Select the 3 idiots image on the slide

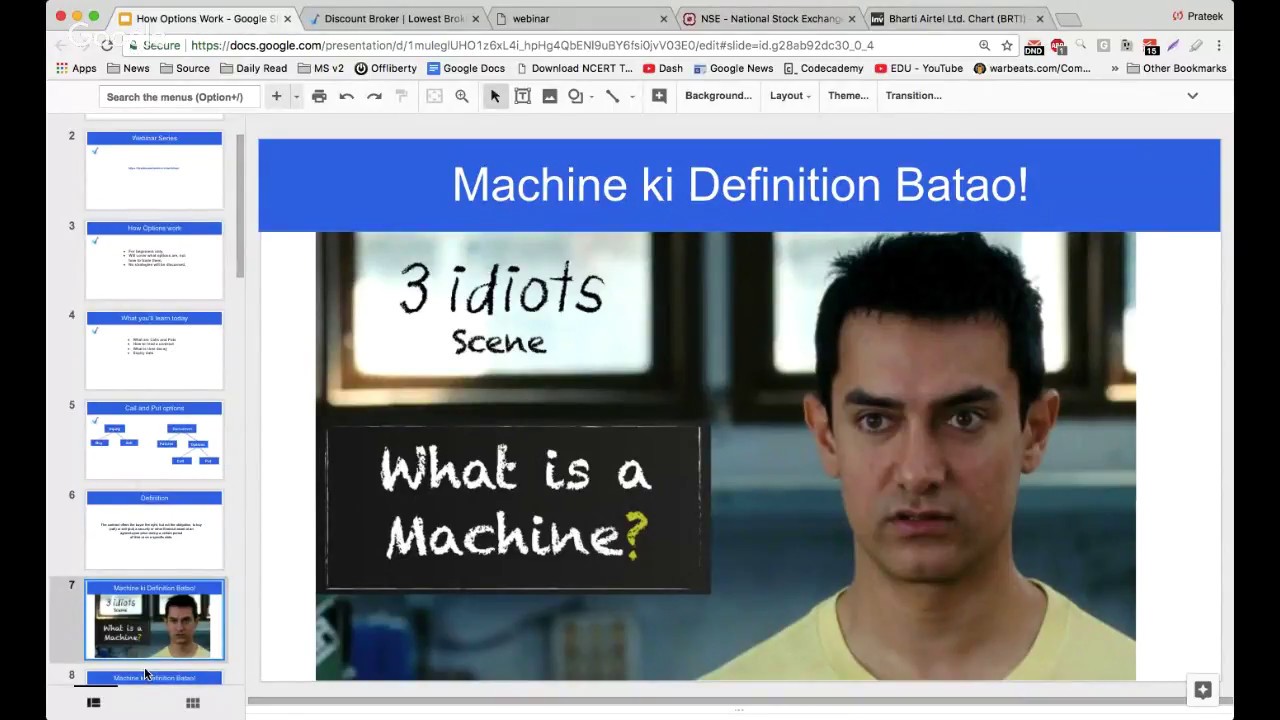pyautogui.click(x=725, y=456)
